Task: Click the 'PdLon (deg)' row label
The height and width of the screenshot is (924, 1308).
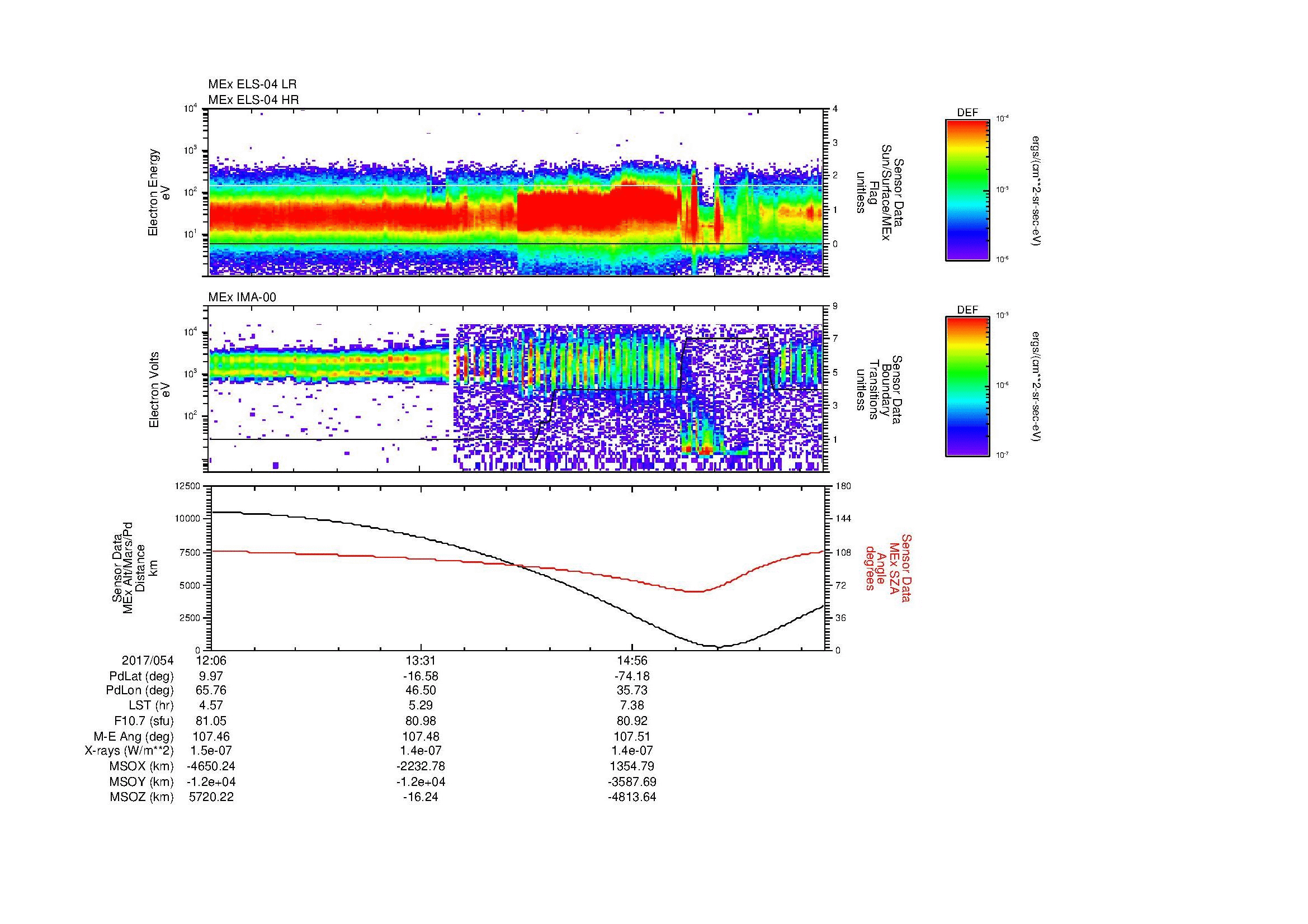Action: pyautogui.click(x=140, y=690)
